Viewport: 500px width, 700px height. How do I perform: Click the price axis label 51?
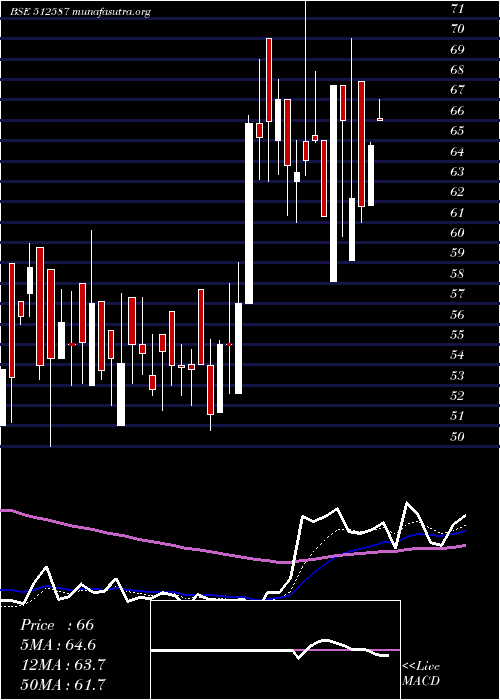point(458,416)
